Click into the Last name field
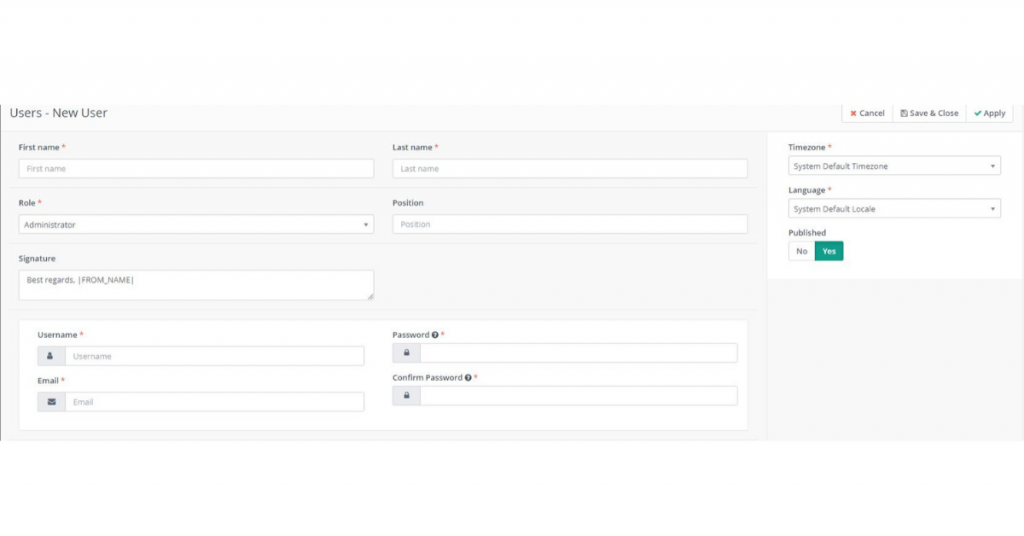Viewport: 1024px width, 536px height. tap(569, 169)
